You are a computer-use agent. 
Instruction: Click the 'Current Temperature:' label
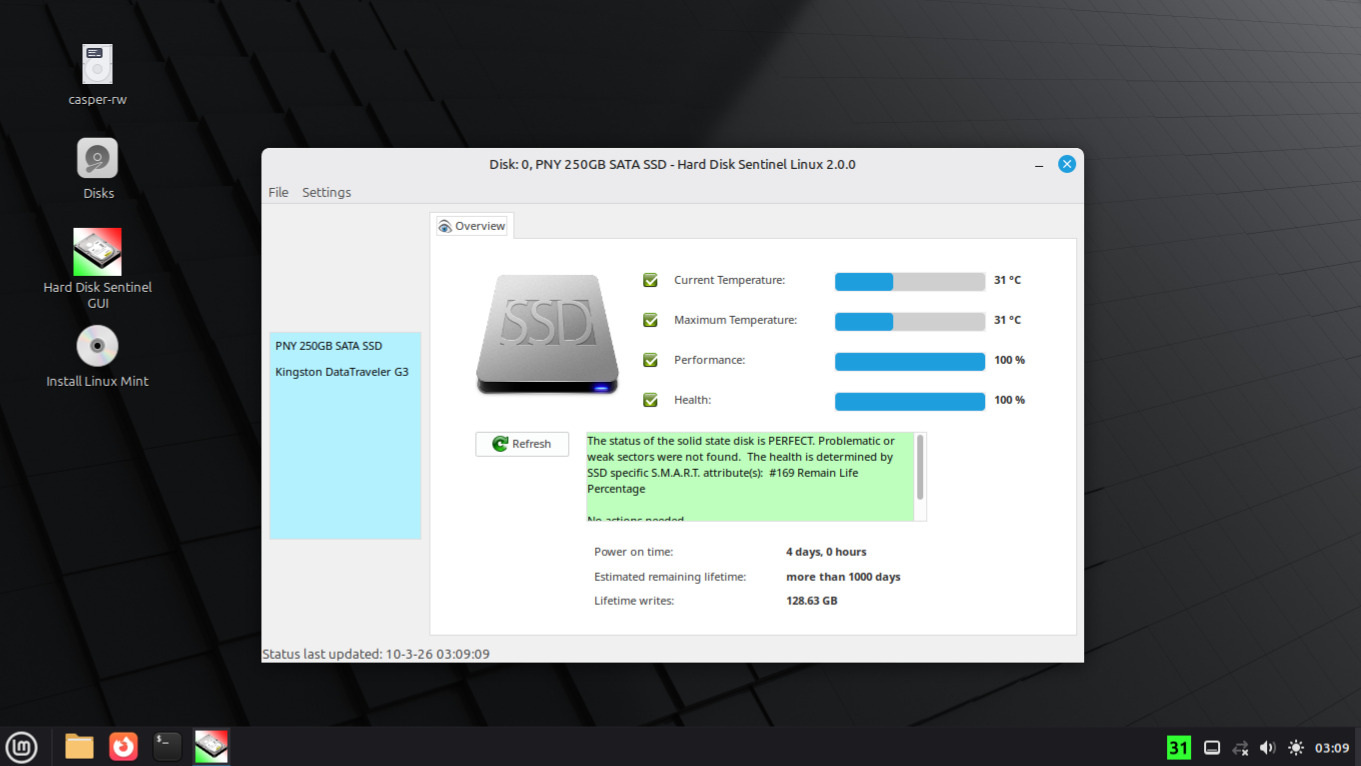coord(730,280)
